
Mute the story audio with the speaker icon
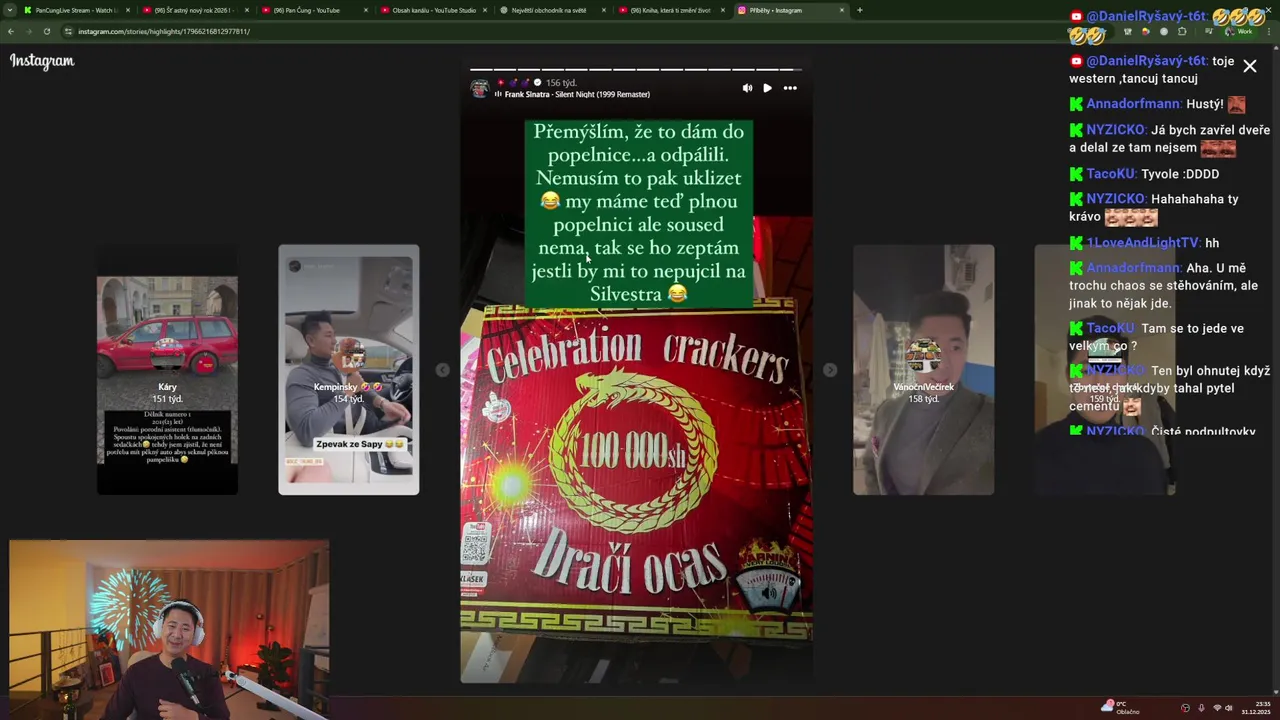(x=747, y=88)
